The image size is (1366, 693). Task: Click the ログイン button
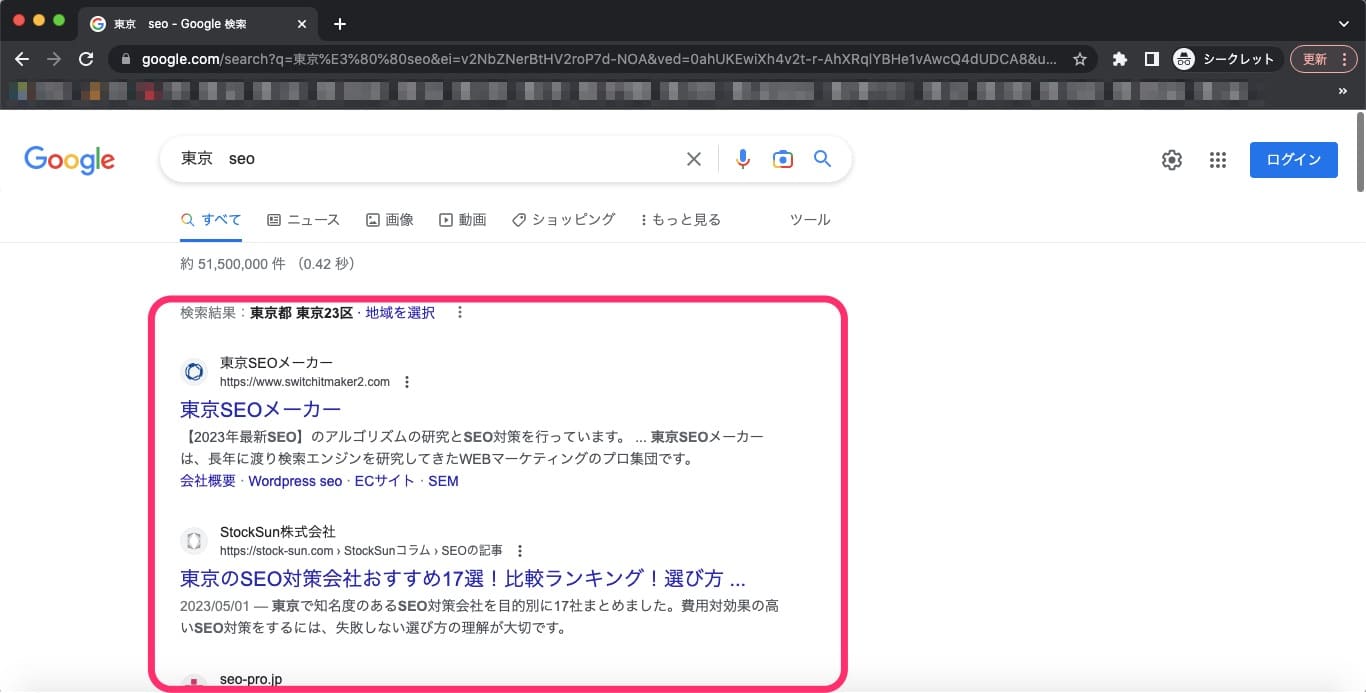click(x=1293, y=160)
